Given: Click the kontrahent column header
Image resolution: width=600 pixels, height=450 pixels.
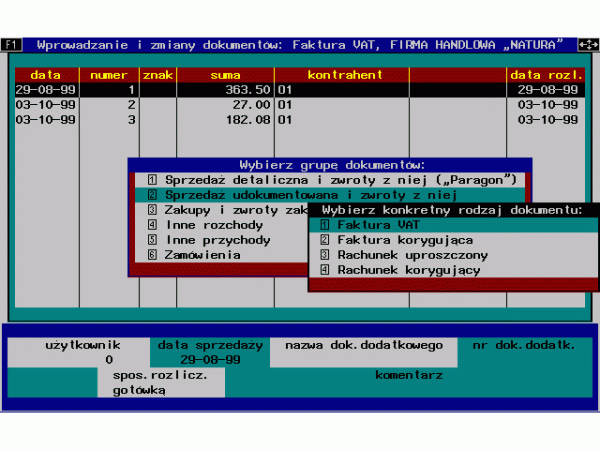Looking at the screenshot, I should click(x=344, y=74).
